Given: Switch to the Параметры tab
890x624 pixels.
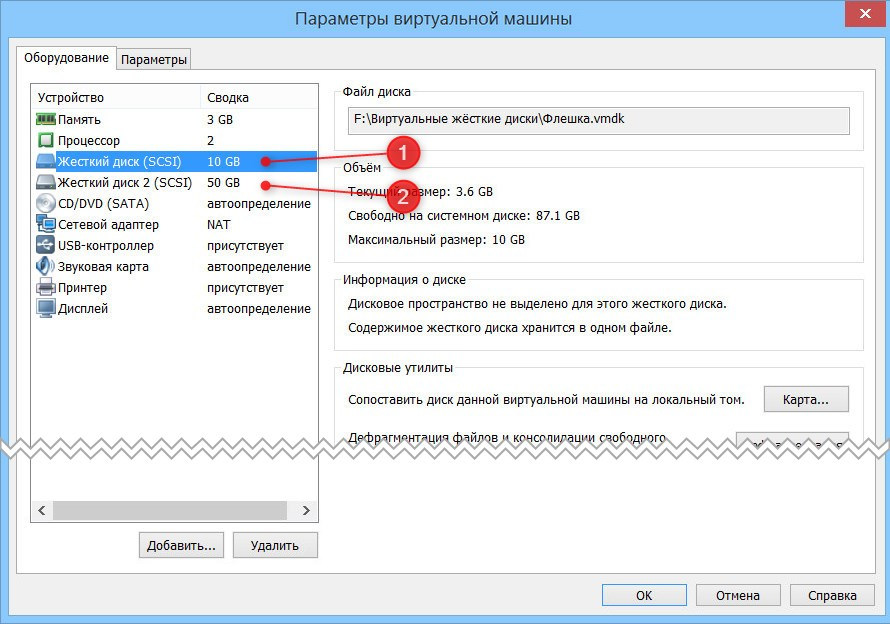Looking at the screenshot, I should pos(154,60).
